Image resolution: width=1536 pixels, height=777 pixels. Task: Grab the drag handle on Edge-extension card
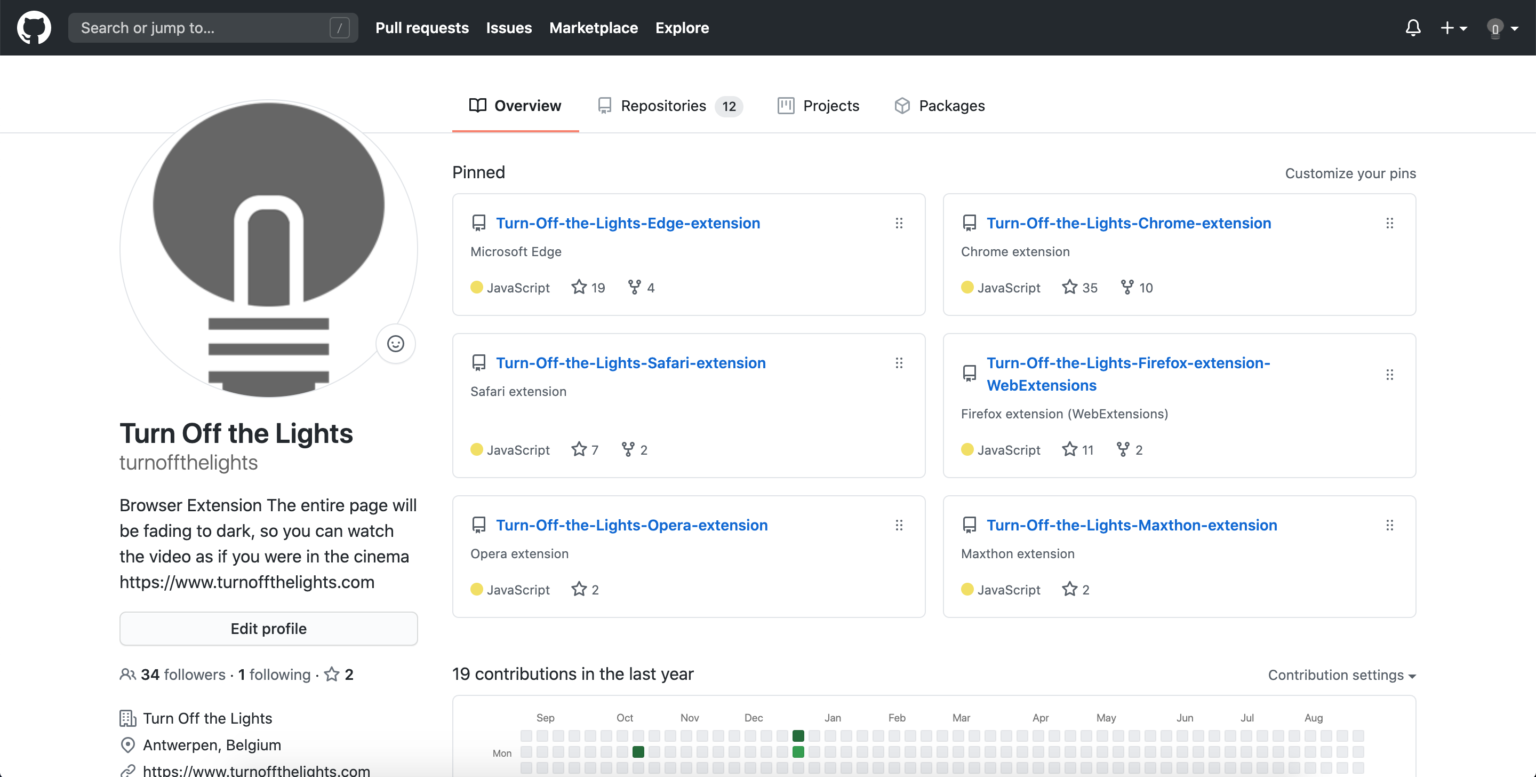click(x=899, y=223)
